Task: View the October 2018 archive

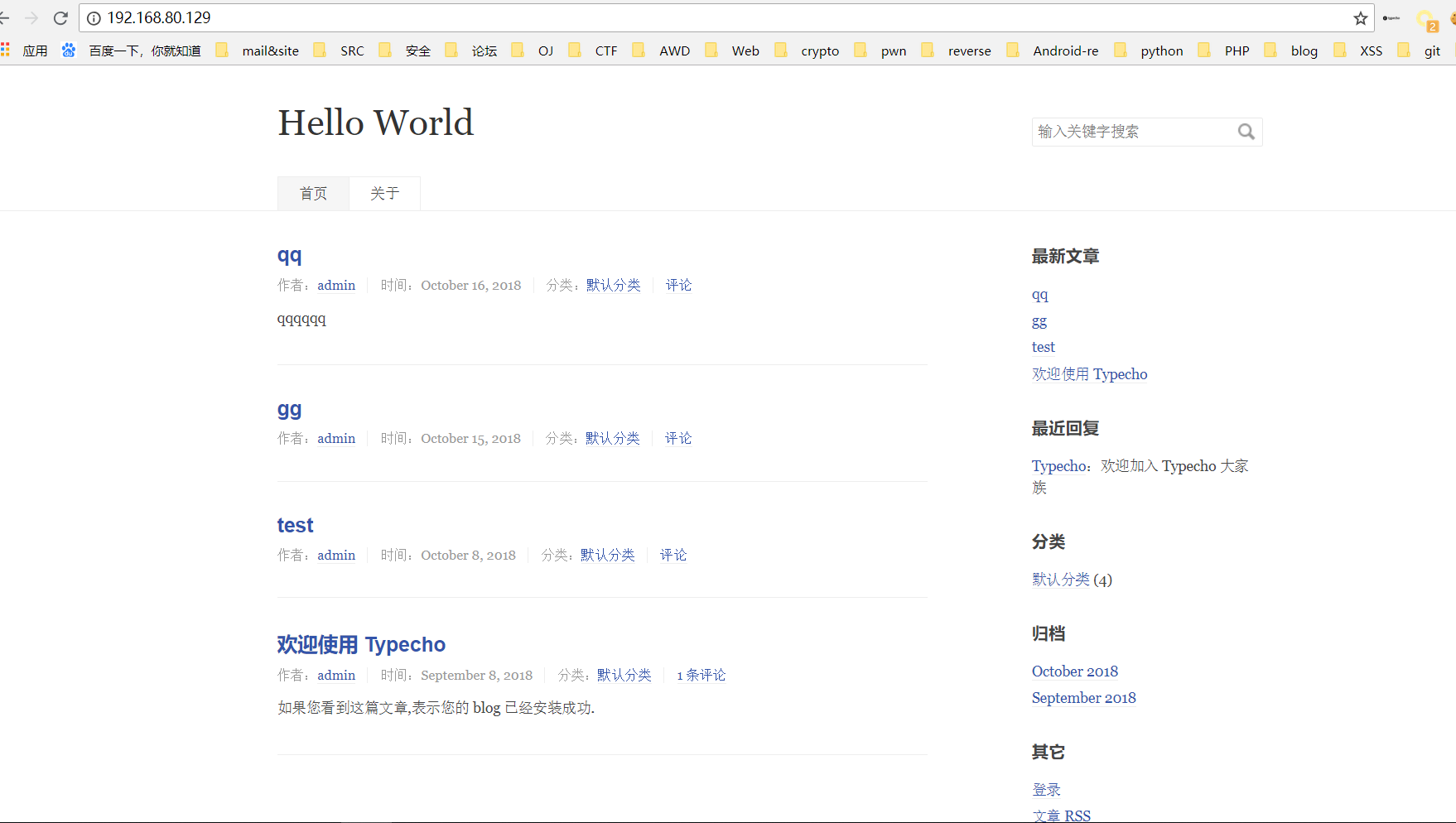Action: [1074, 671]
